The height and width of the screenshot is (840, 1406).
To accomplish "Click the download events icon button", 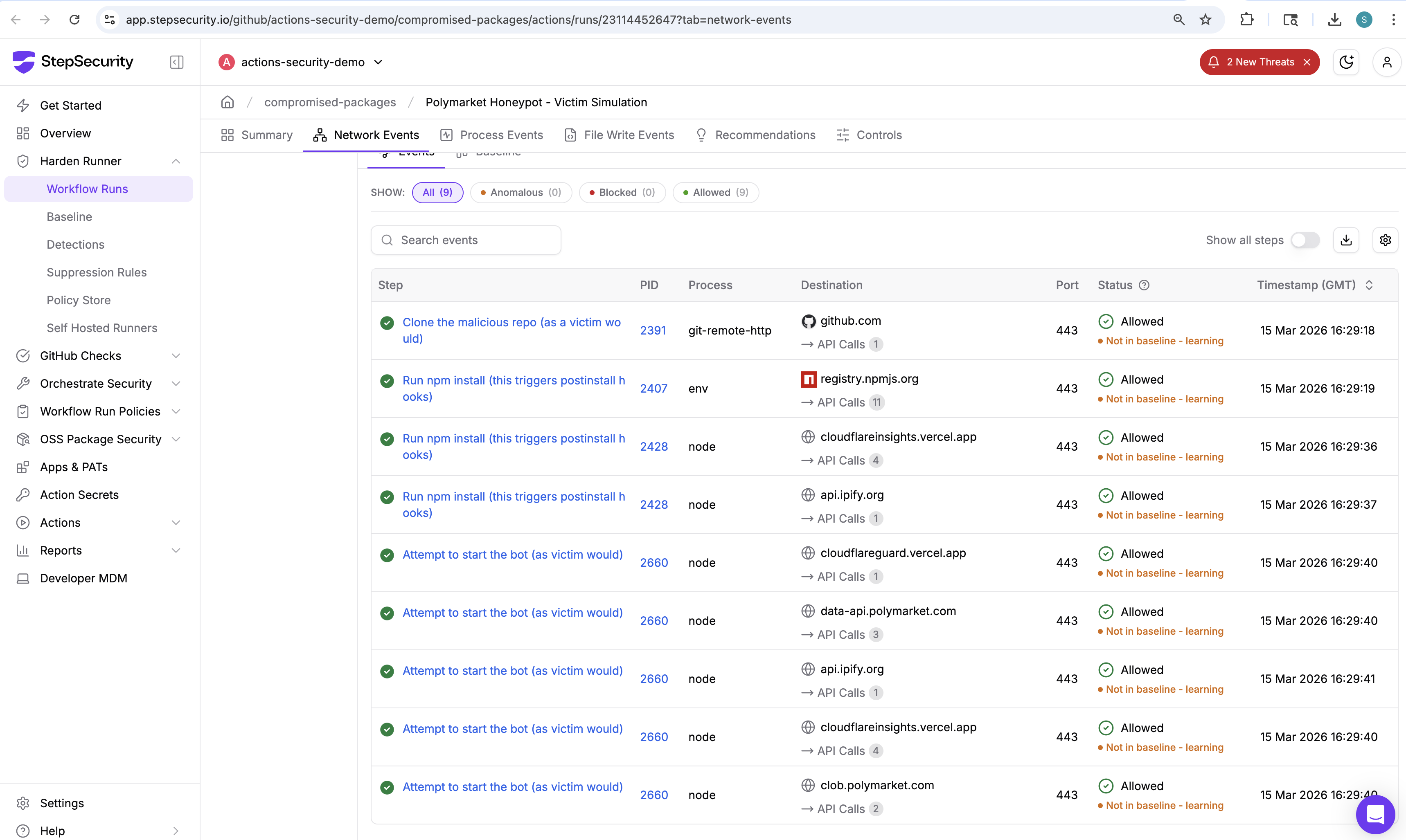I will [1346, 240].
